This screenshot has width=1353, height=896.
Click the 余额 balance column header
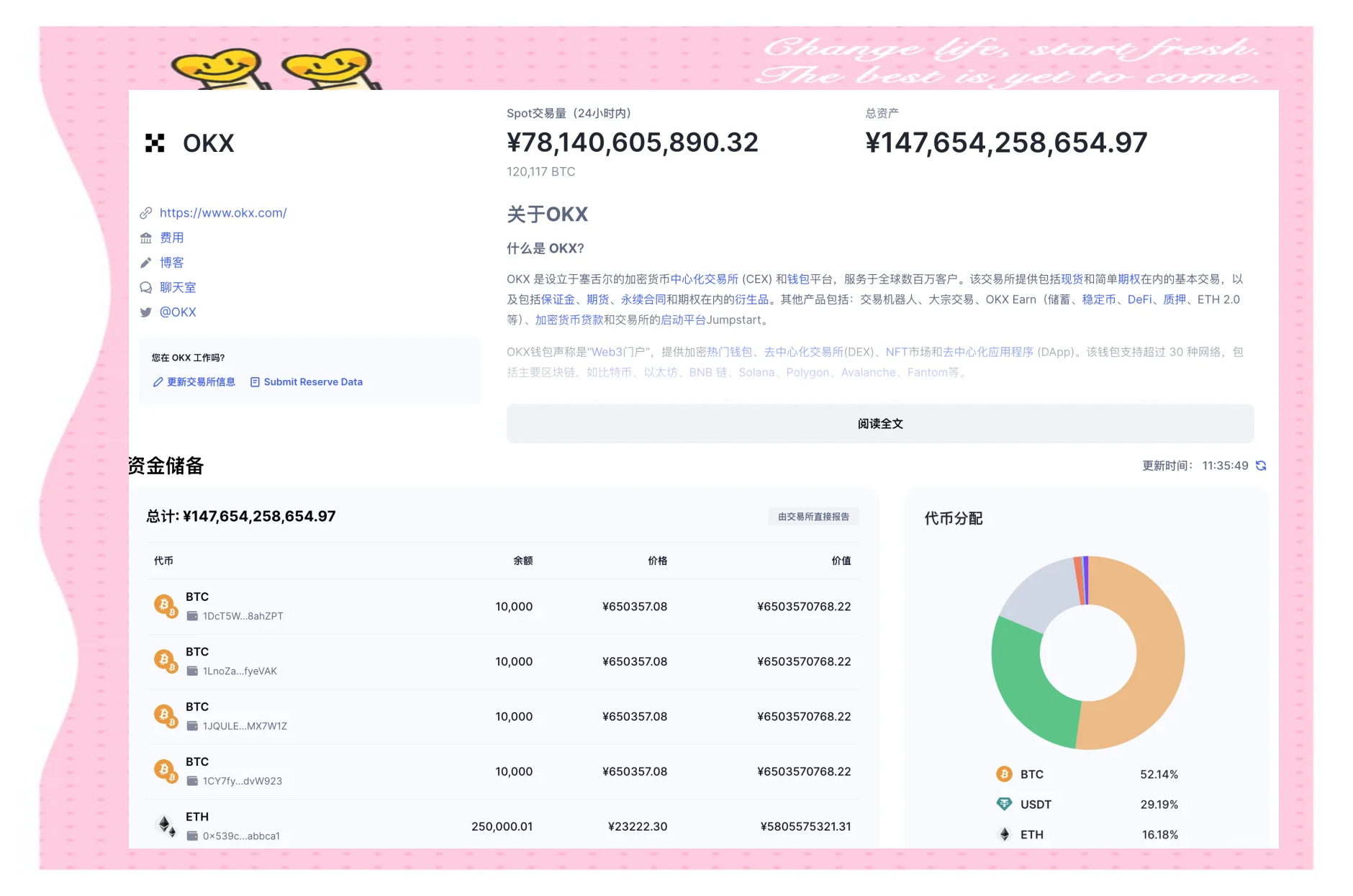[x=523, y=561]
